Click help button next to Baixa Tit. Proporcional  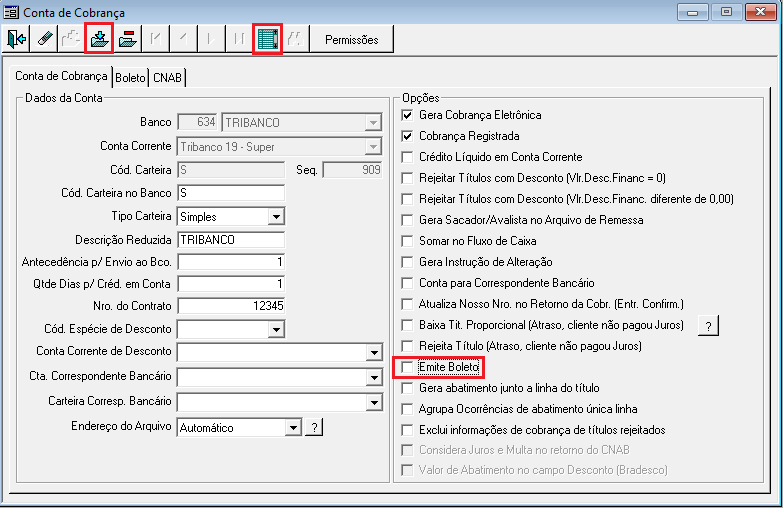click(708, 326)
